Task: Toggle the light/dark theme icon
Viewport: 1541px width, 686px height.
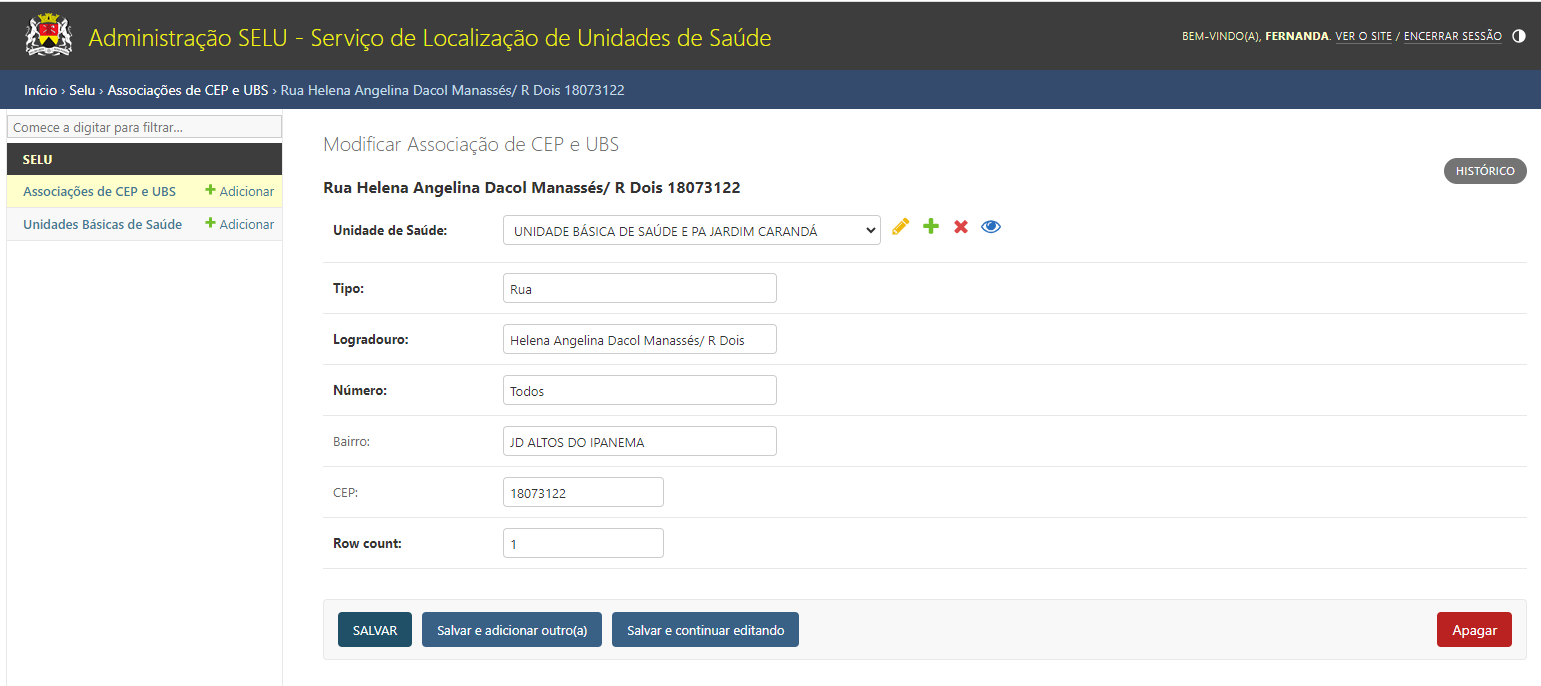Action: [1519, 36]
